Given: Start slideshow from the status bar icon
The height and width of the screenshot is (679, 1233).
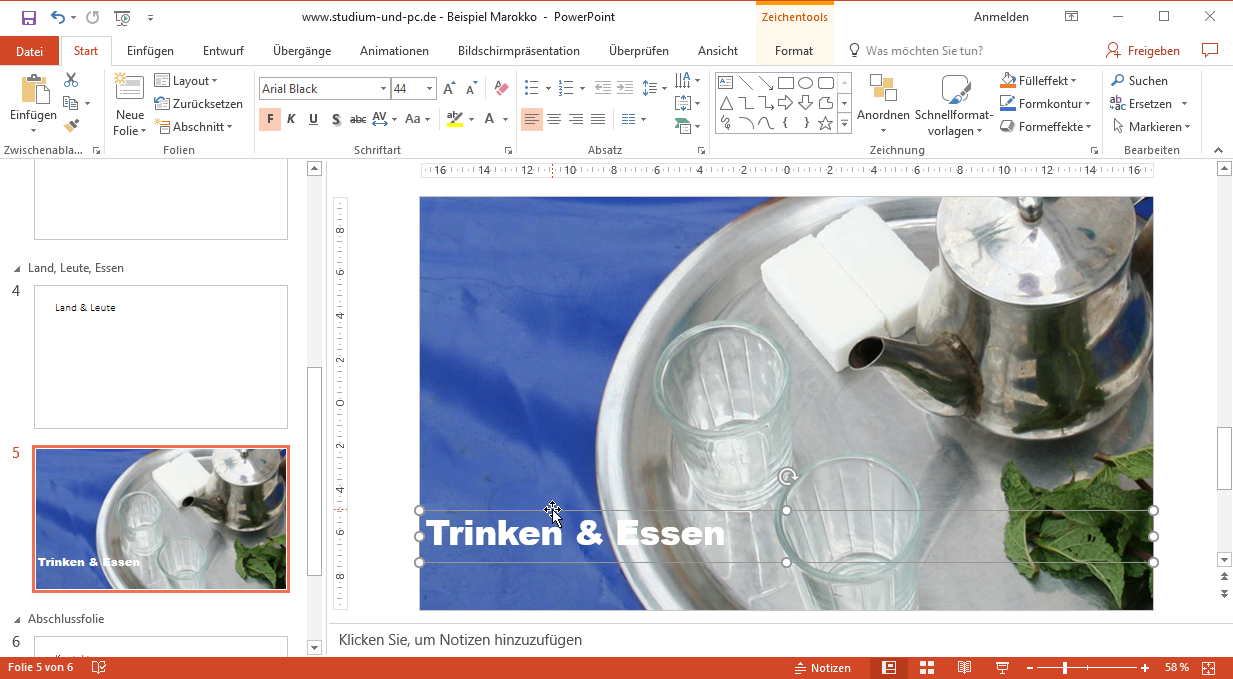Looking at the screenshot, I should (x=1002, y=668).
